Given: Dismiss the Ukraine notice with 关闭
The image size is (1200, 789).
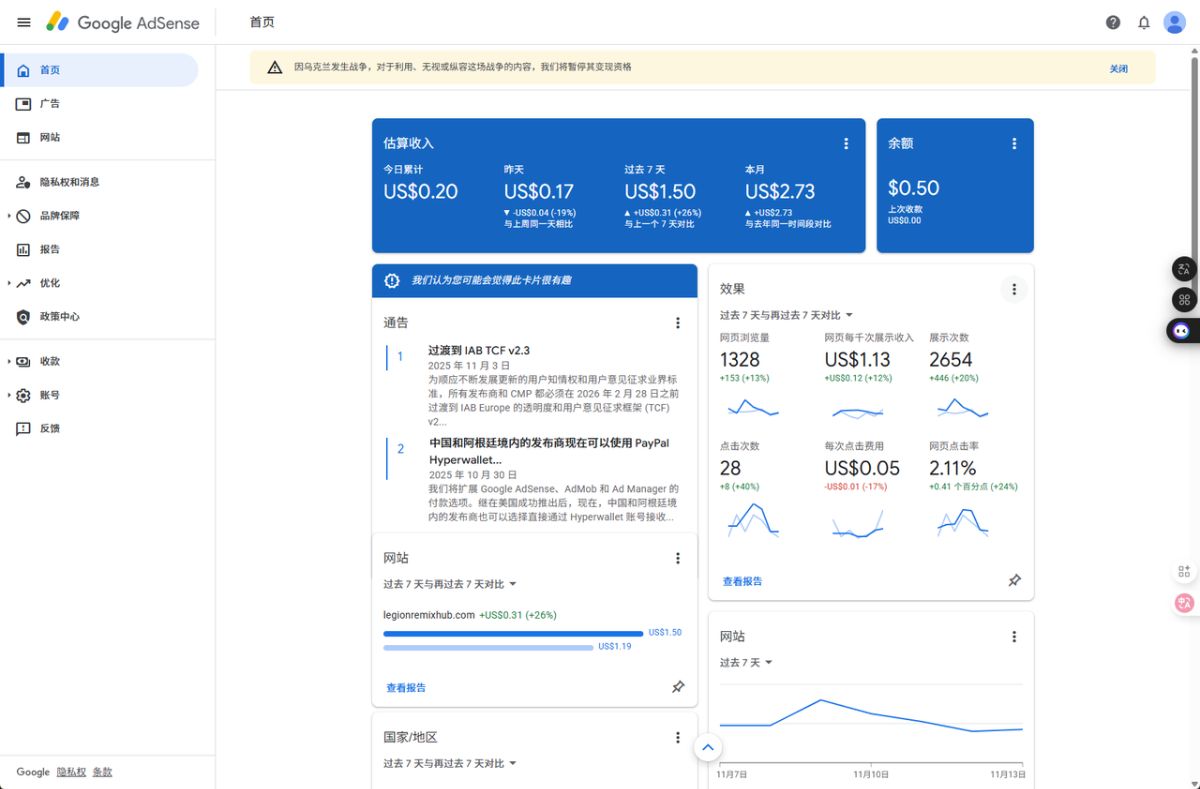Looking at the screenshot, I should point(1119,68).
